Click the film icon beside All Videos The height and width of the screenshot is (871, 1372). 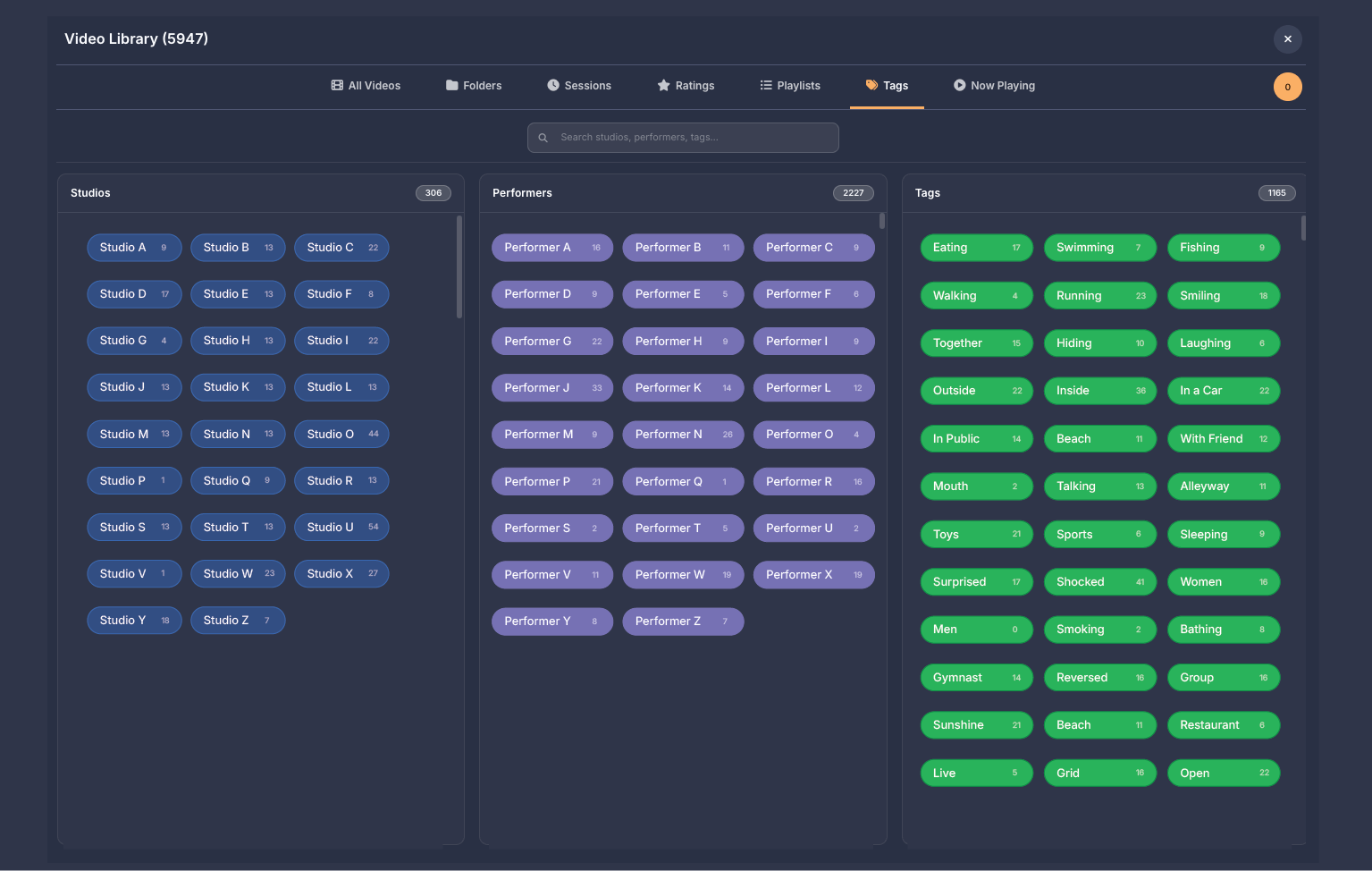(x=337, y=86)
